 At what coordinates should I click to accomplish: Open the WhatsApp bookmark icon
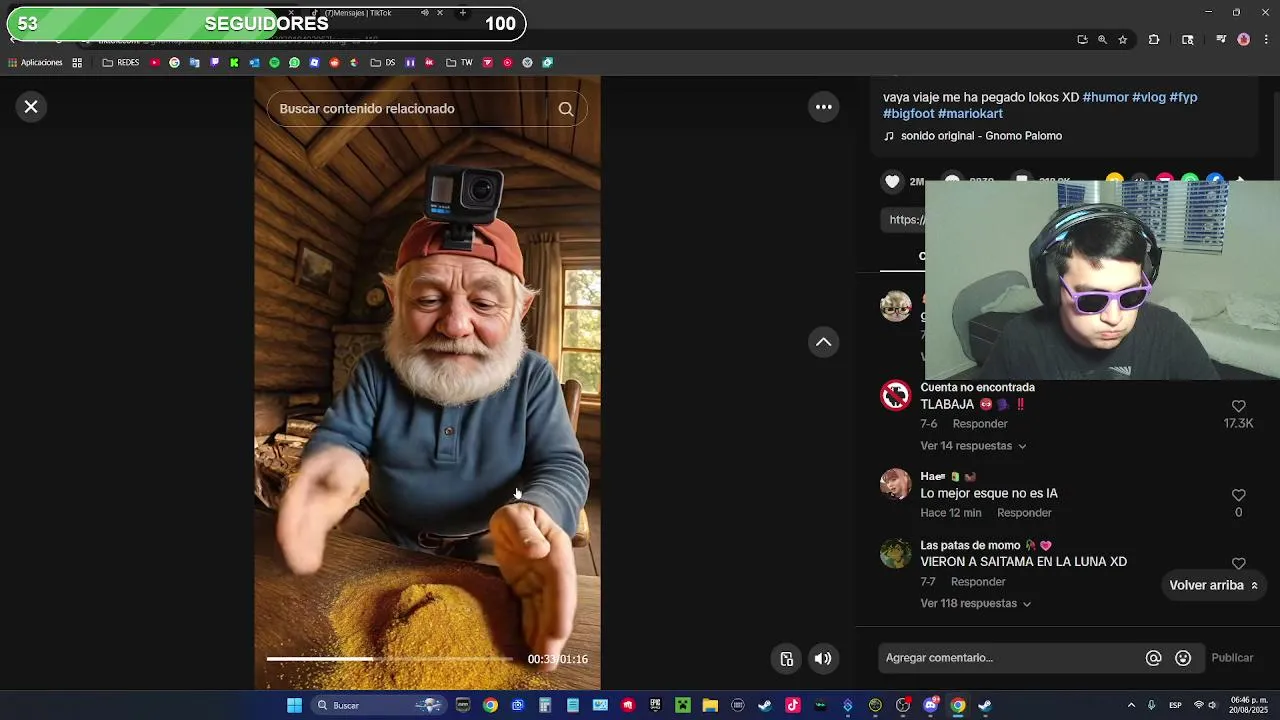[294, 63]
